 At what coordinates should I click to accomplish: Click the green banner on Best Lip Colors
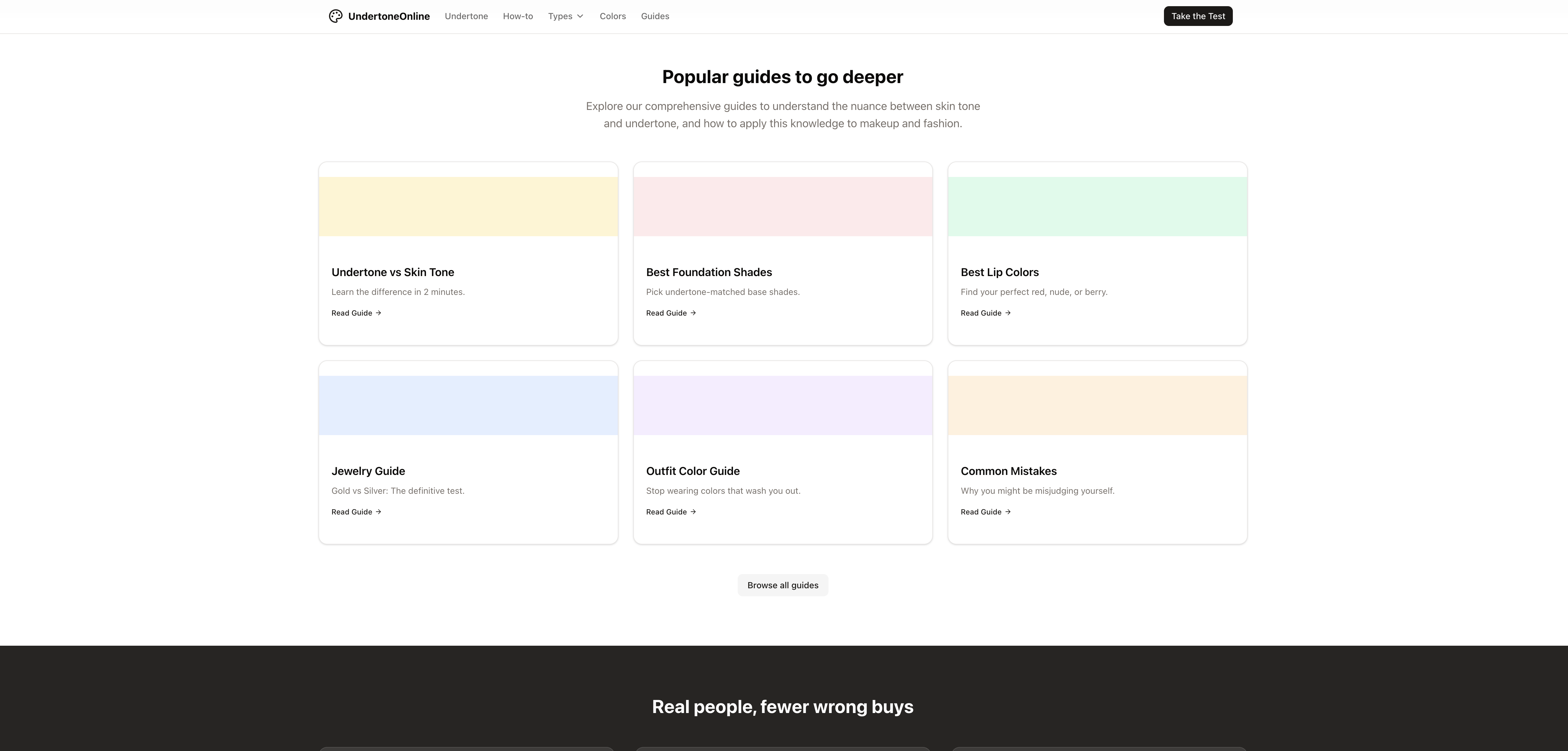[1097, 206]
